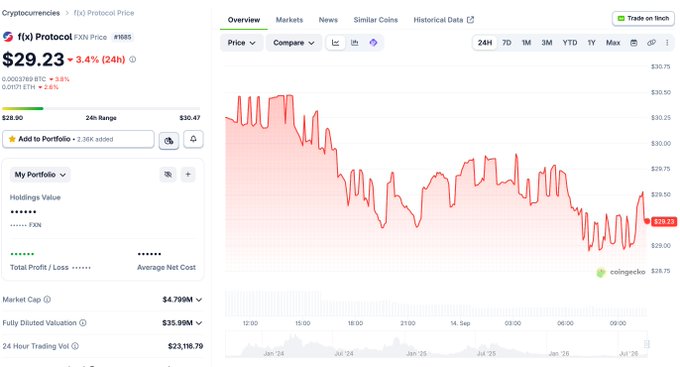Click the $4.799M market cap value
680x367 pixels.
point(177,300)
